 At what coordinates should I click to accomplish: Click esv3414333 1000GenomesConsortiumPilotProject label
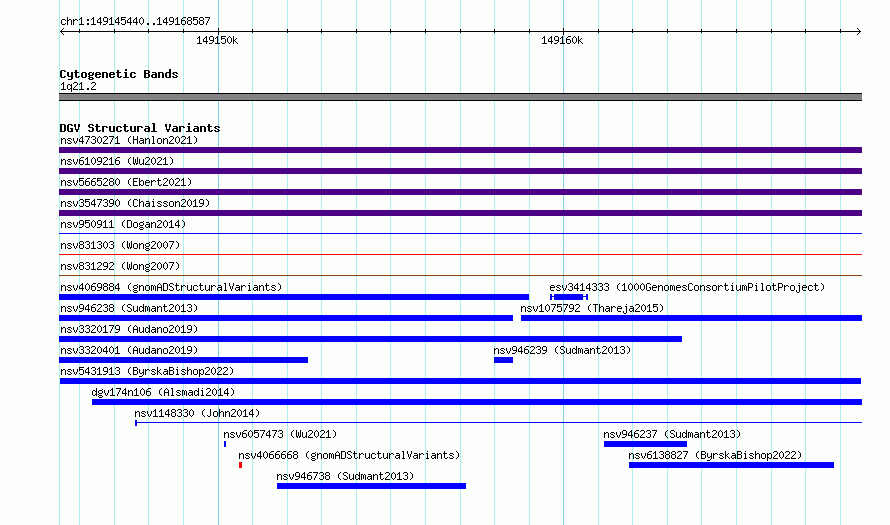tap(687, 287)
